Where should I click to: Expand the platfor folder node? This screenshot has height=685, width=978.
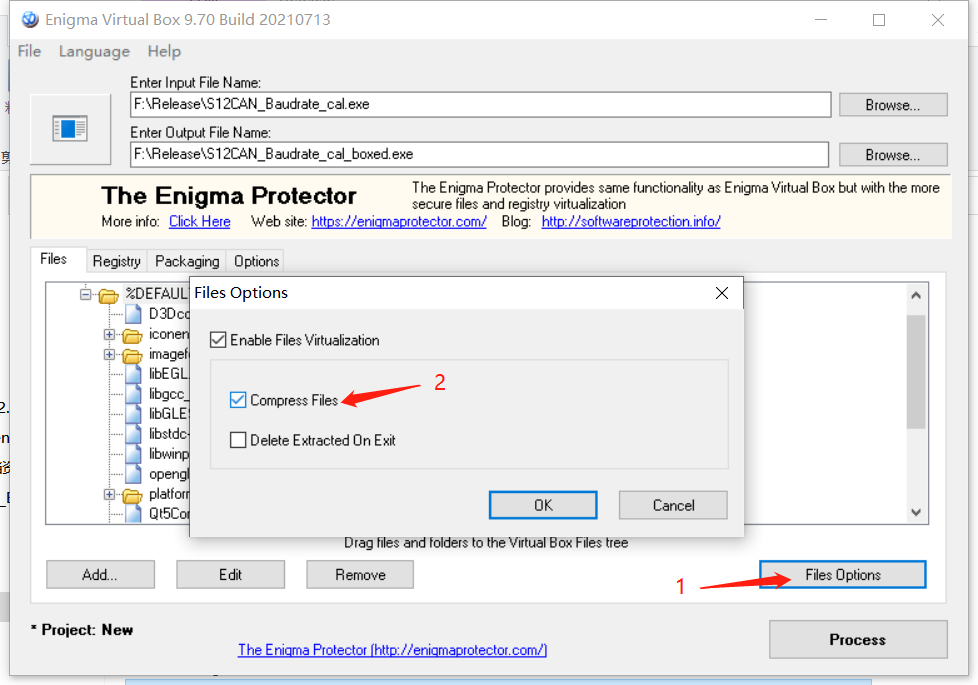109,494
